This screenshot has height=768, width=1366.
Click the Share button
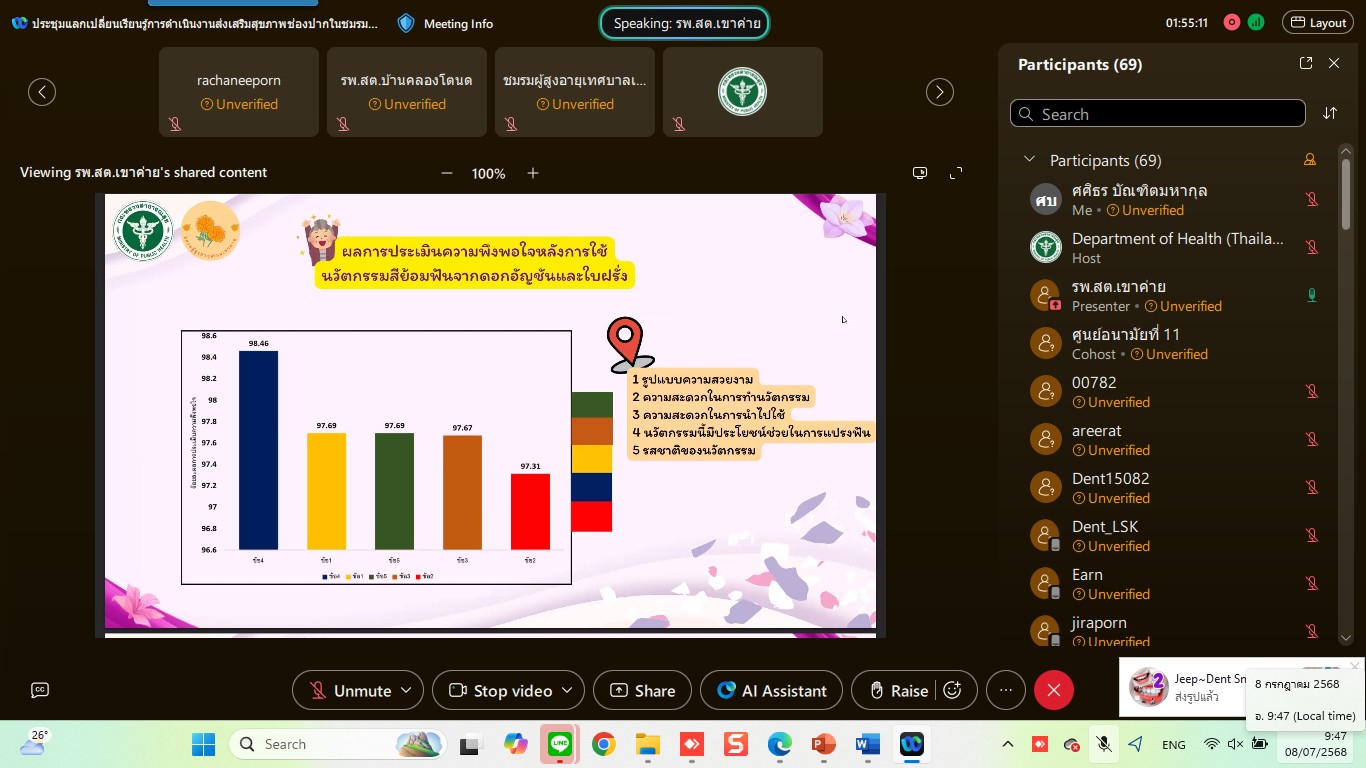pos(642,690)
